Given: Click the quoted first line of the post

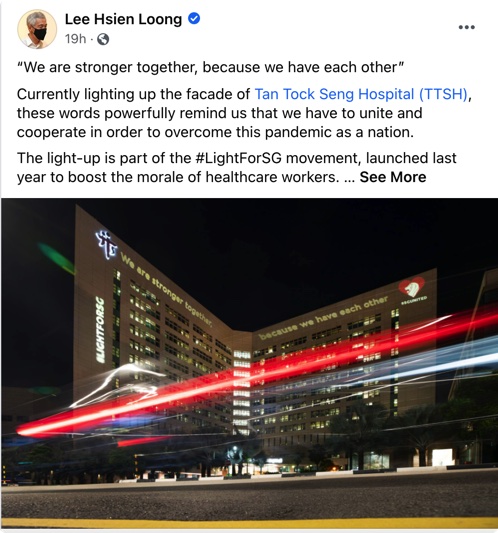Looking at the screenshot, I should 211,67.
